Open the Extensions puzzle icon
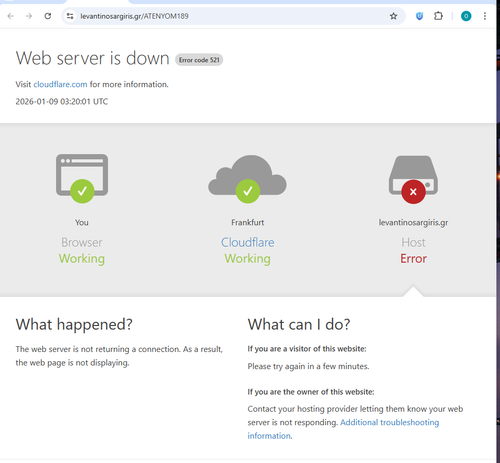The image size is (500, 463). click(x=438, y=16)
